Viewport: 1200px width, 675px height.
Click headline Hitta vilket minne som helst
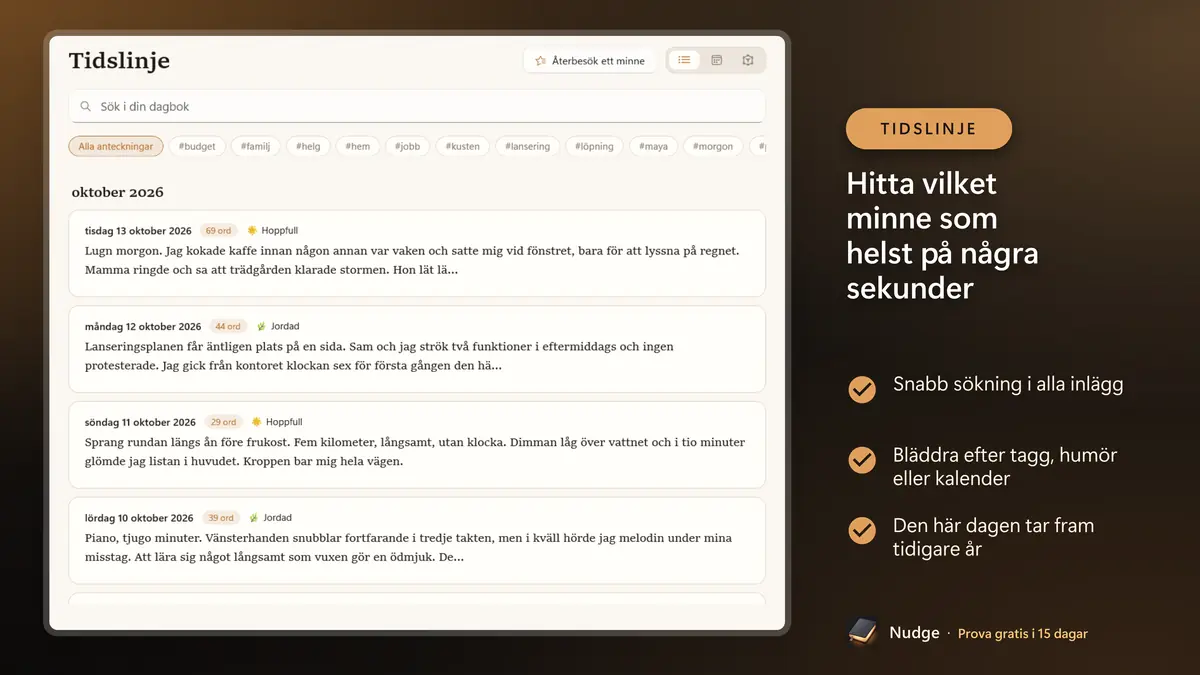click(942, 236)
